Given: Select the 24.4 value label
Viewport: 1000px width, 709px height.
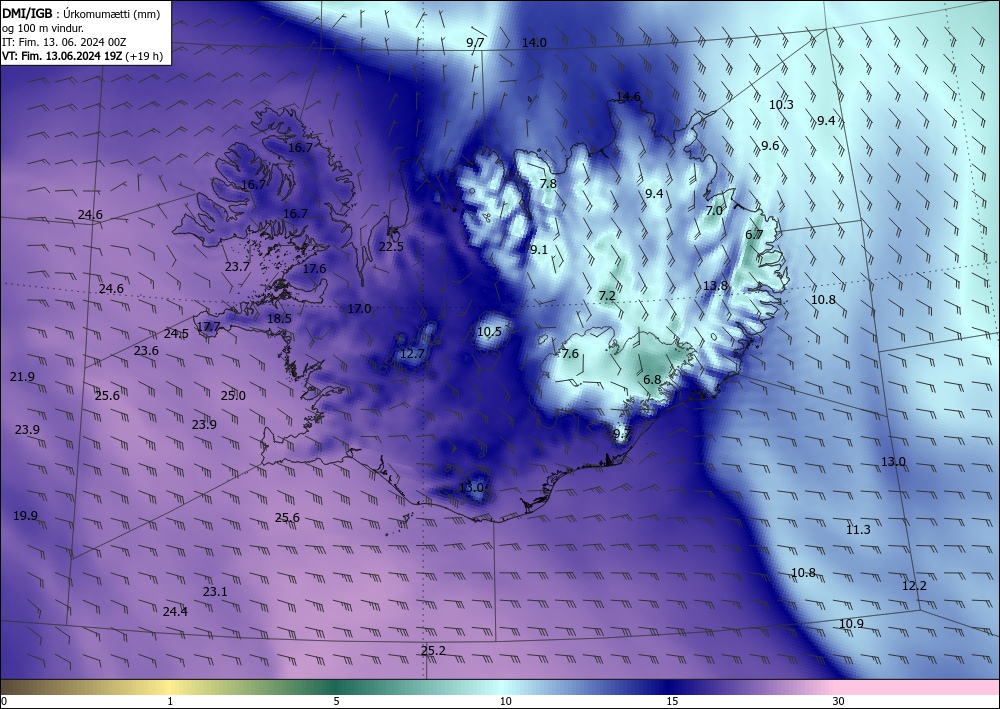Looking at the screenshot, I should point(175,612).
